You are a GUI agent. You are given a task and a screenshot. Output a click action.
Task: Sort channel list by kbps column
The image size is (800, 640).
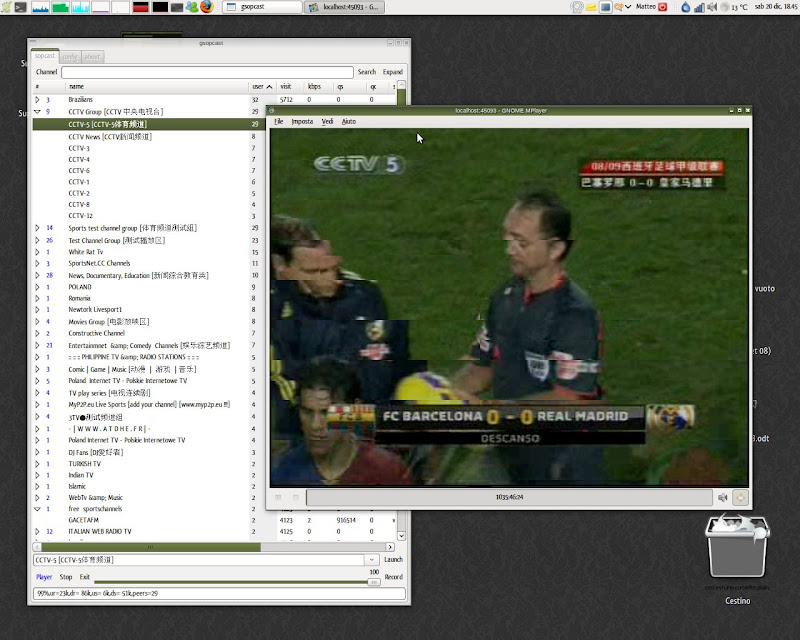pyautogui.click(x=316, y=87)
